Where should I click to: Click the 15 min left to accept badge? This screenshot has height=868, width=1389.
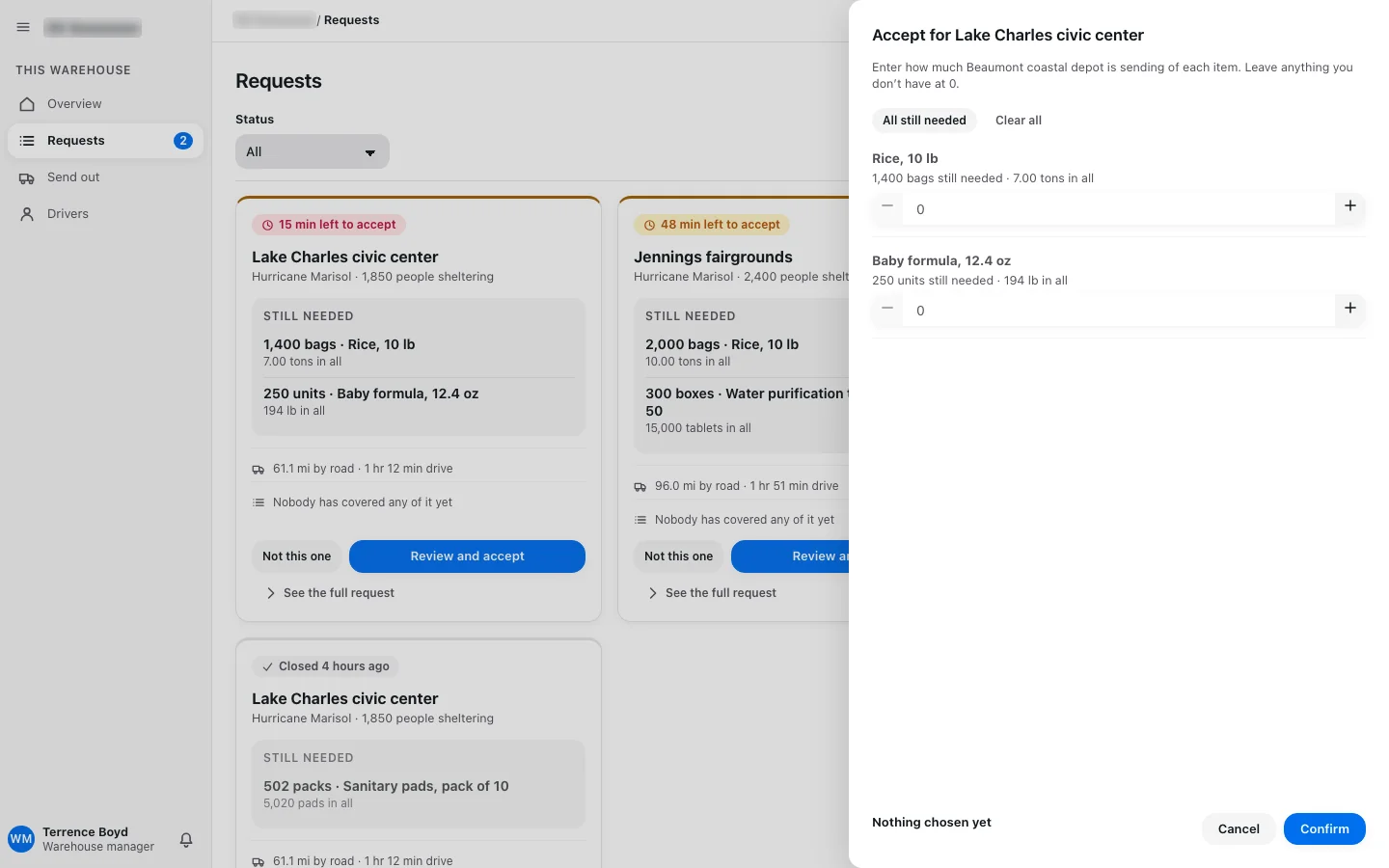pos(329,225)
